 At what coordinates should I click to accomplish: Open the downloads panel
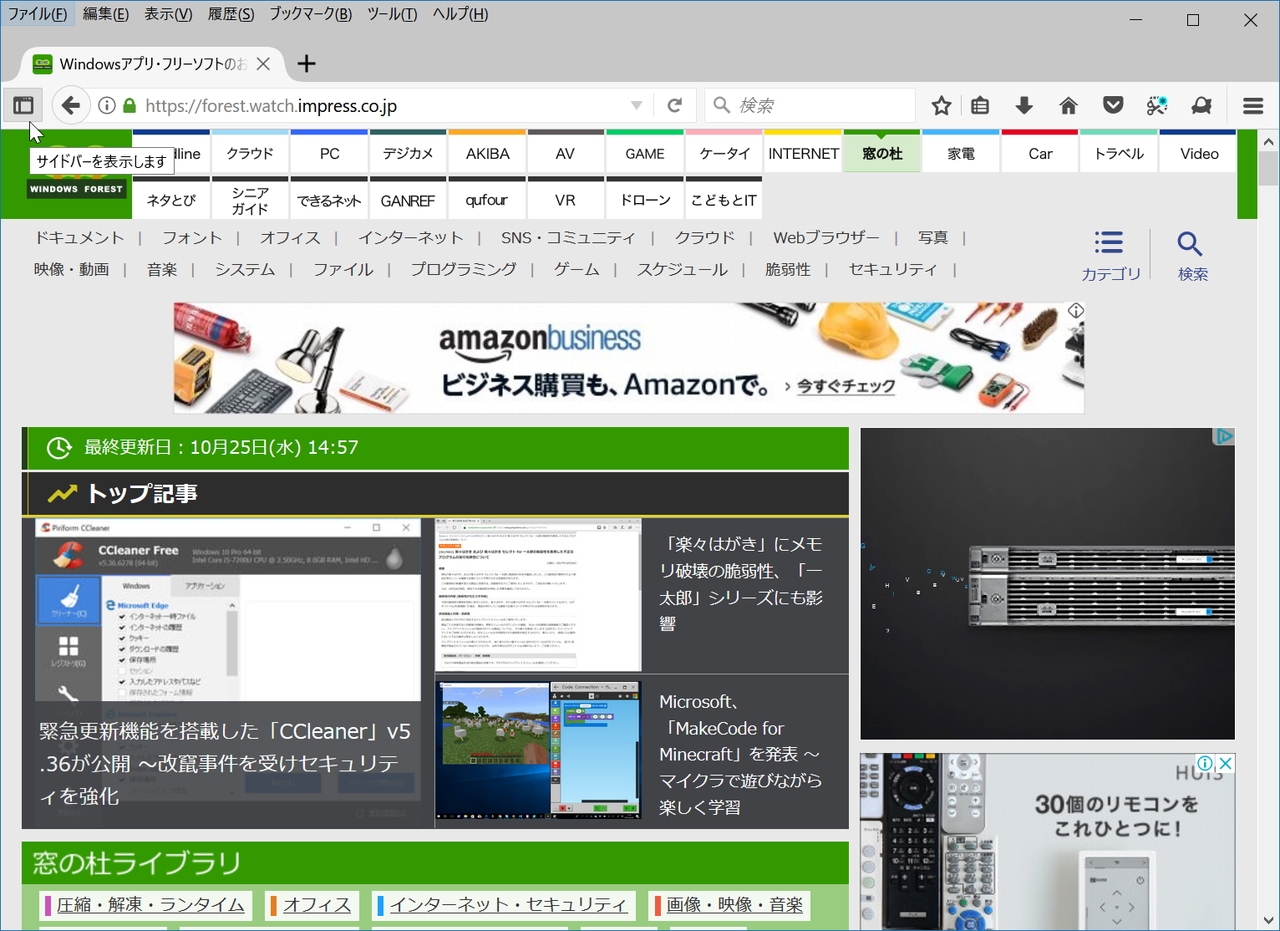pyautogui.click(x=1023, y=104)
